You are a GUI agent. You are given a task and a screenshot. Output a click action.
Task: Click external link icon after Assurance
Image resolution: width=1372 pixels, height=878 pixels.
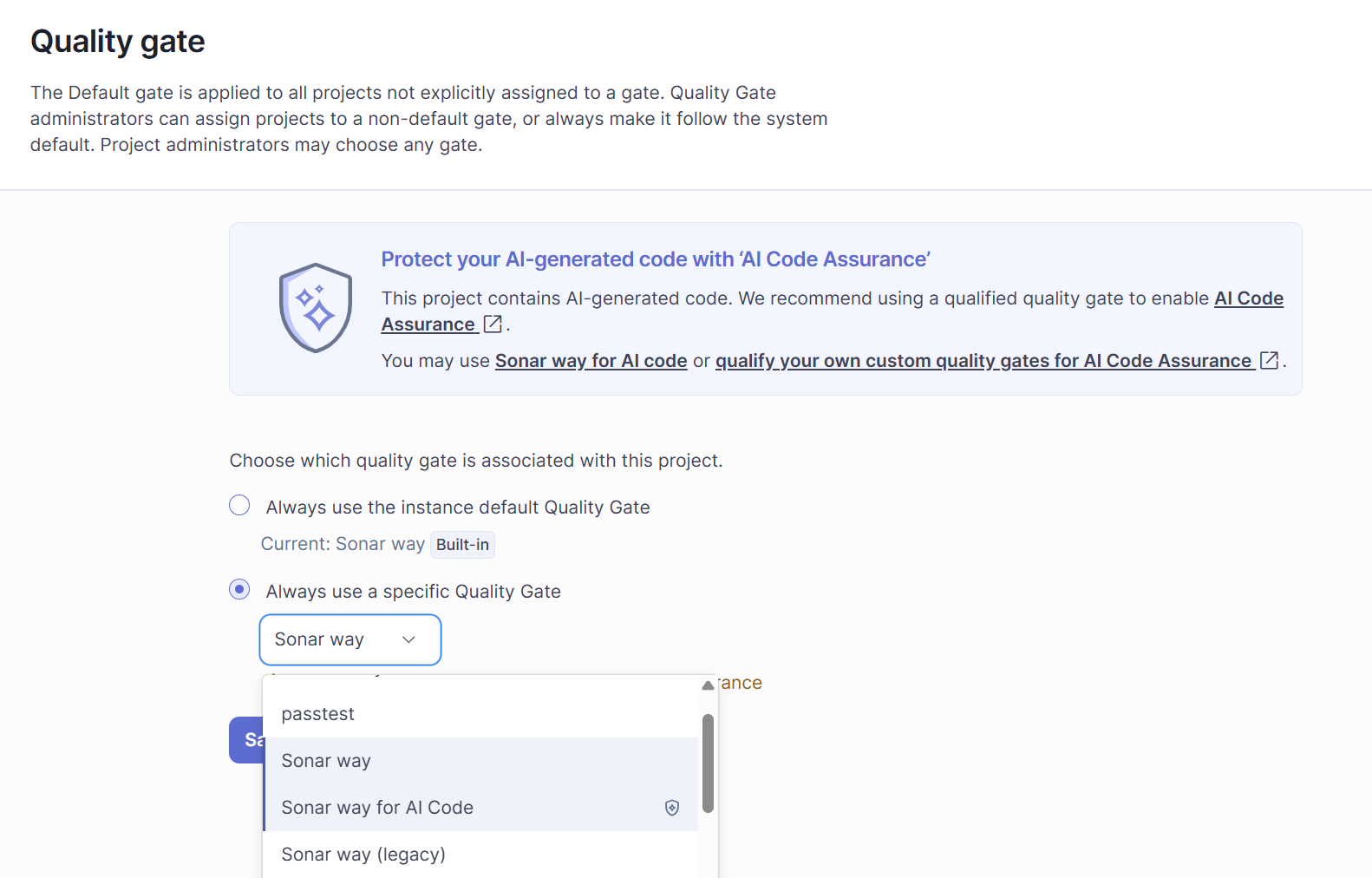[x=493, y=324]
